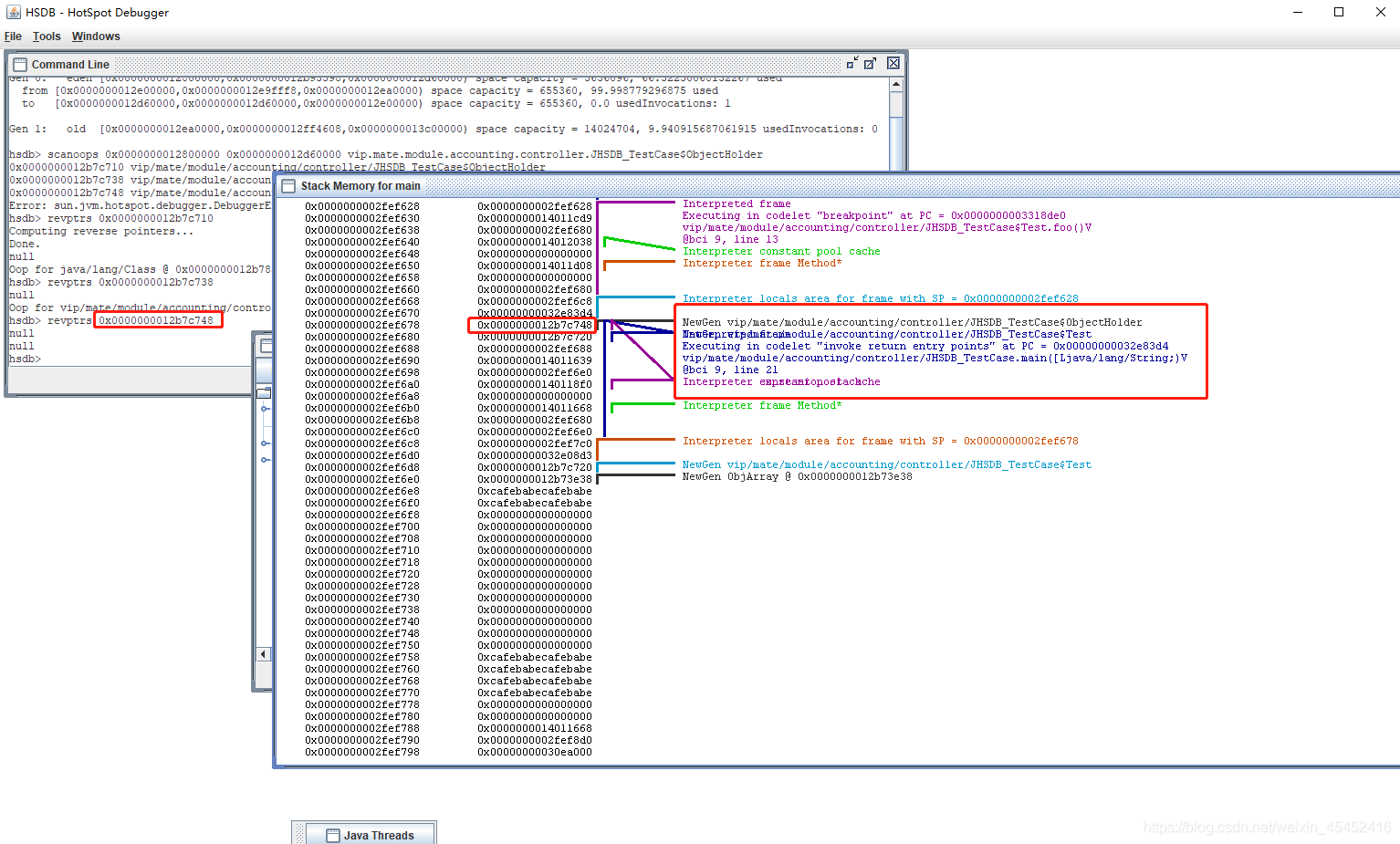Click the Stack Memory for main window icon
The width and height of the screenshot is (1400, 844).
click(x=288, y=186)
